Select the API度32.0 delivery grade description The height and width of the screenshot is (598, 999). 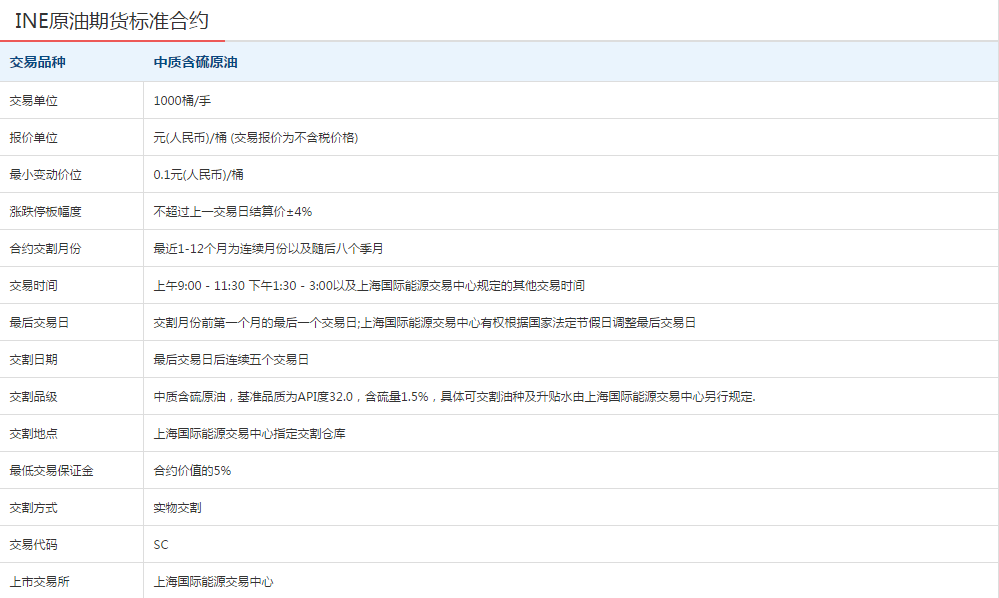point(454,396)
